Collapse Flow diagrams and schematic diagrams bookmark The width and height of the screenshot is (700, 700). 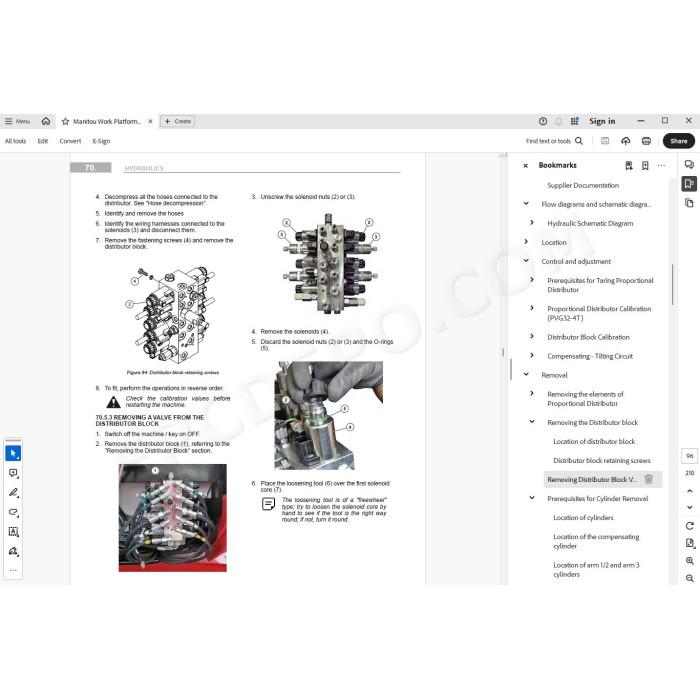coord(526,204)
